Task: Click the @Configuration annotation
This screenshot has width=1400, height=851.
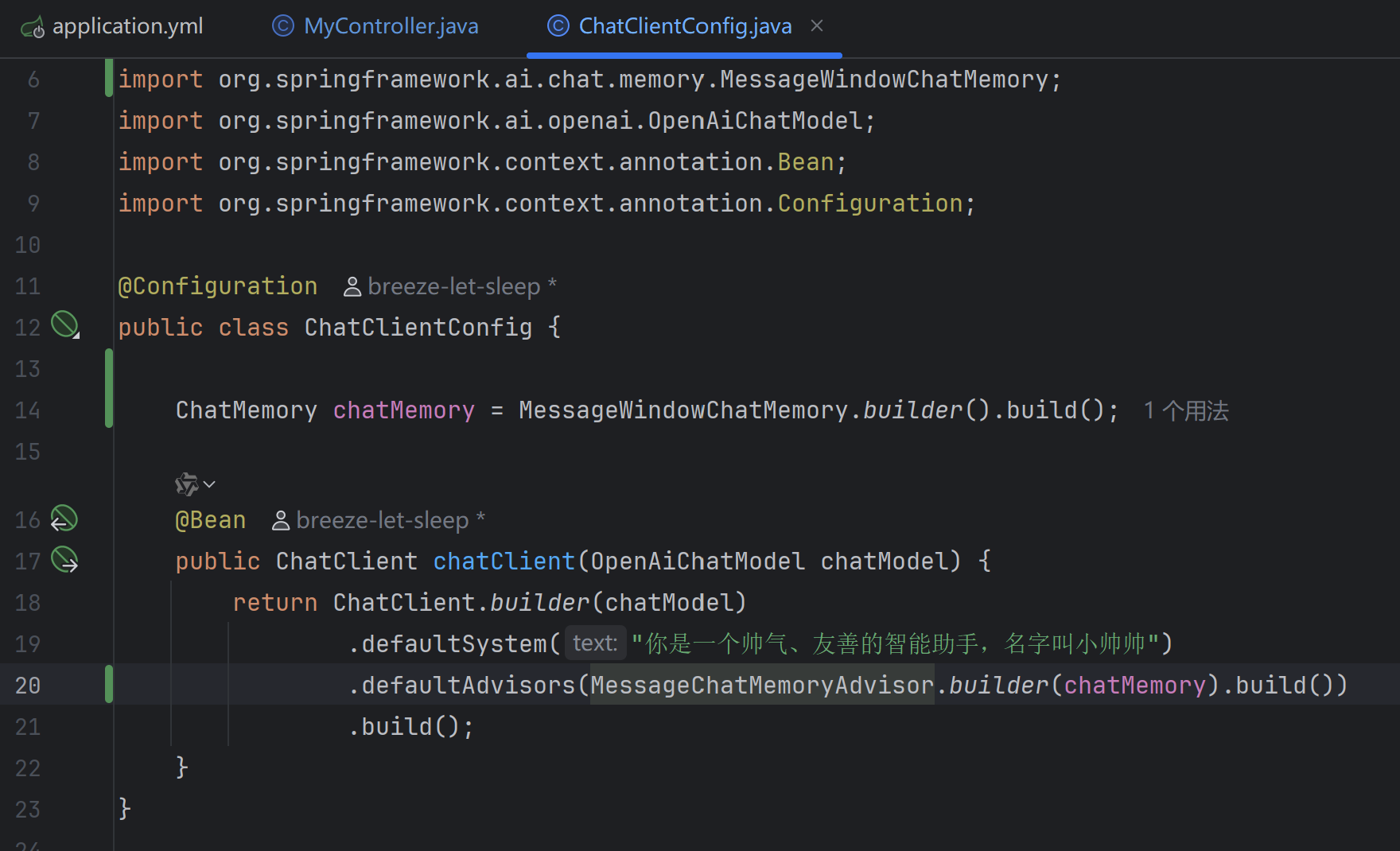Action: [218, 286]
